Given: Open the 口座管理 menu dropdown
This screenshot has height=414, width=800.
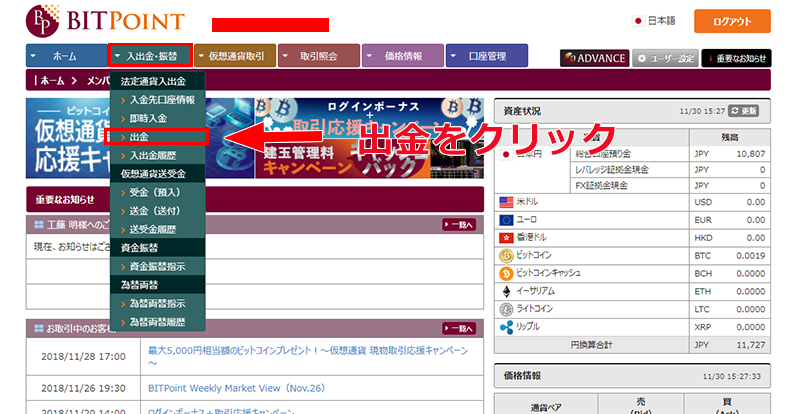Looking at the screenshot, I should pos(487,56).
